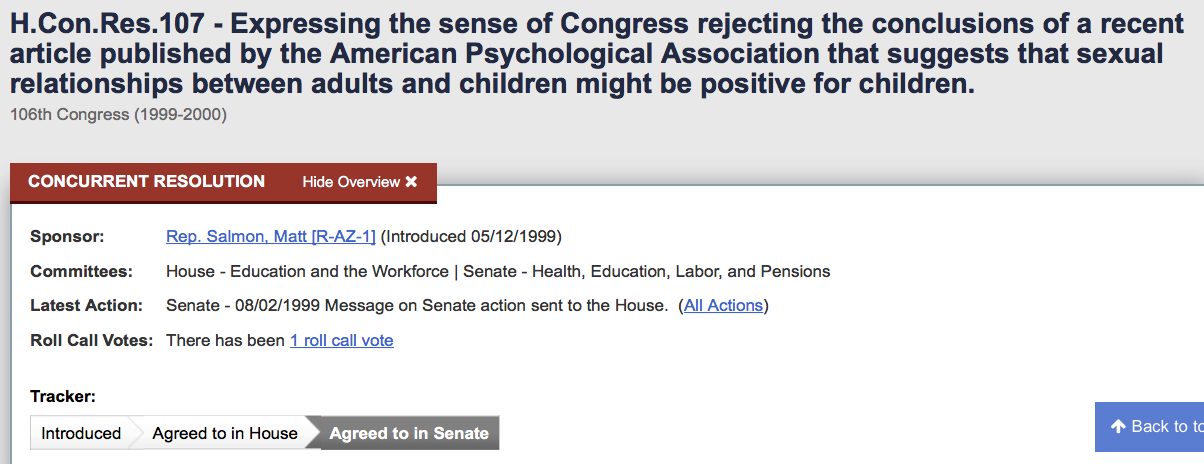Image resolution: width=1204 pixels, height=464 pixels.
Task: Open the All Actions link
Action: [x=723, y=306]
